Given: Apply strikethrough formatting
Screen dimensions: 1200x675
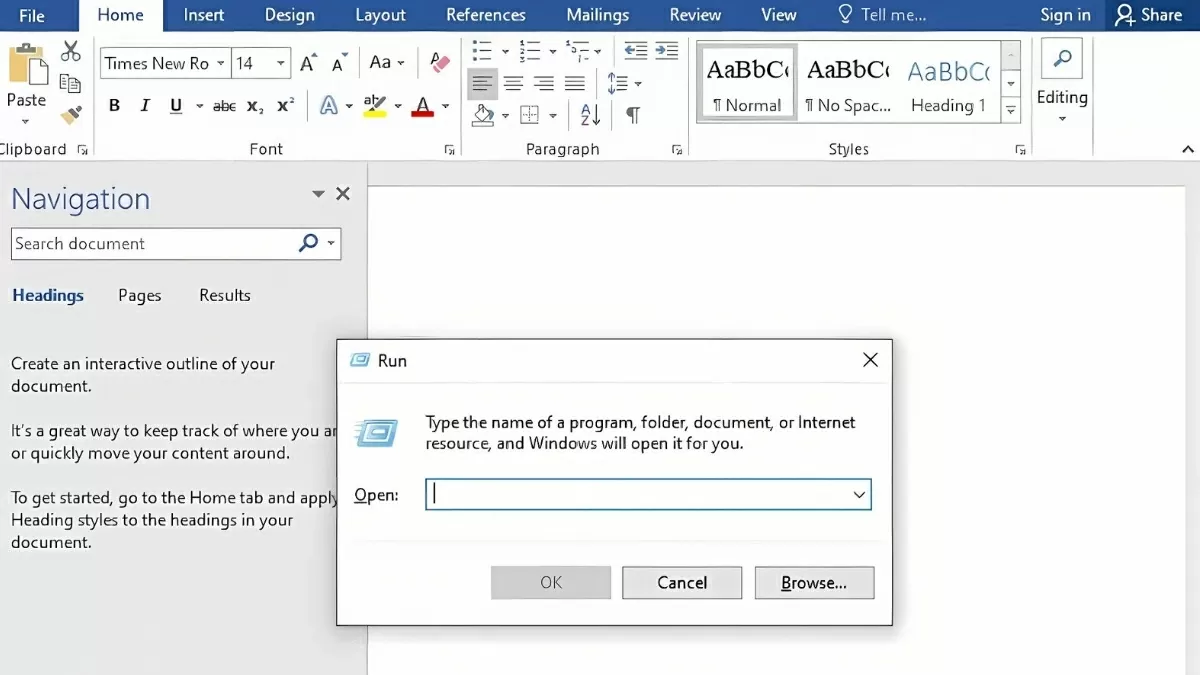Looking at the screenshot, I should pos(225,105).
